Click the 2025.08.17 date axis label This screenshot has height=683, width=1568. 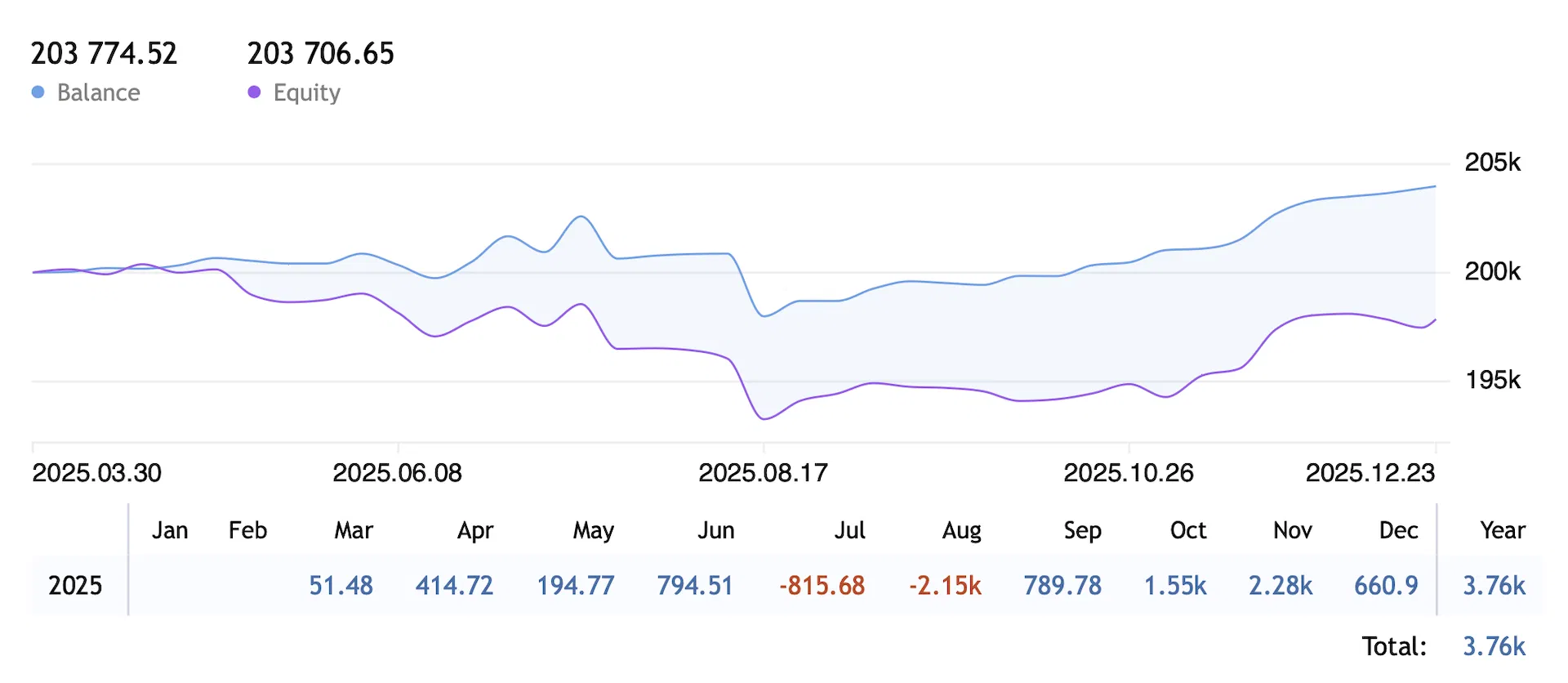763,473
